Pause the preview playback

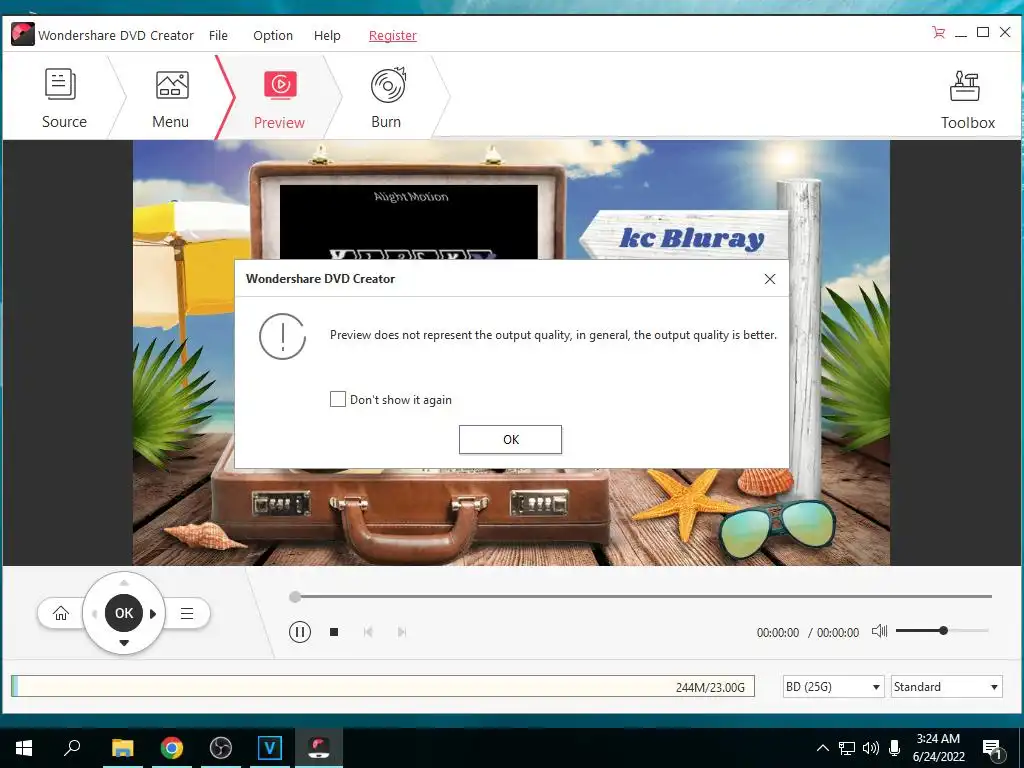[x=300, y=632]
